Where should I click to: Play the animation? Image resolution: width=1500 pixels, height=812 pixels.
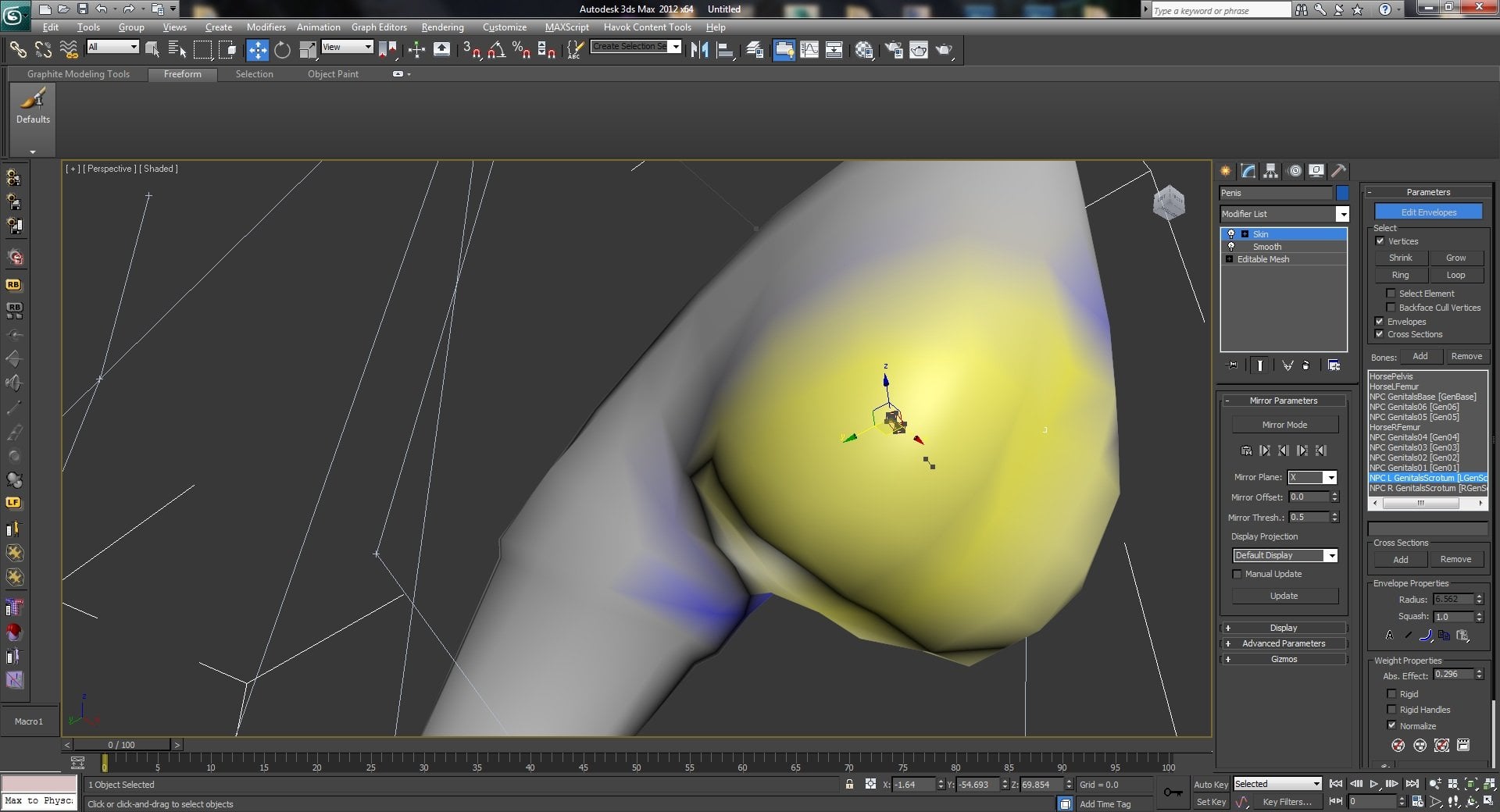(x=1373, y=784)
